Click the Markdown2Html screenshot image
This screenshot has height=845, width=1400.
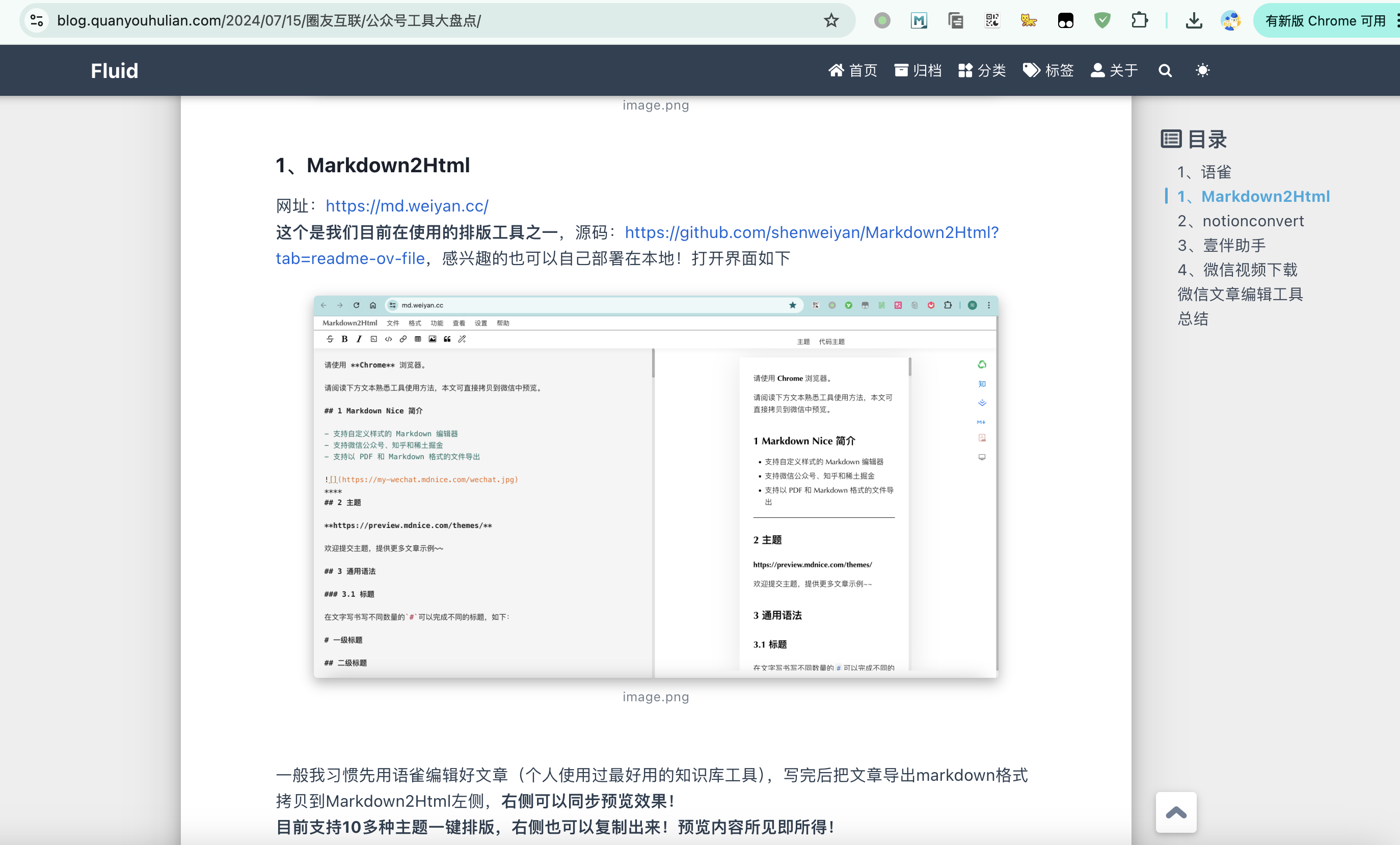tap(655, 486)
